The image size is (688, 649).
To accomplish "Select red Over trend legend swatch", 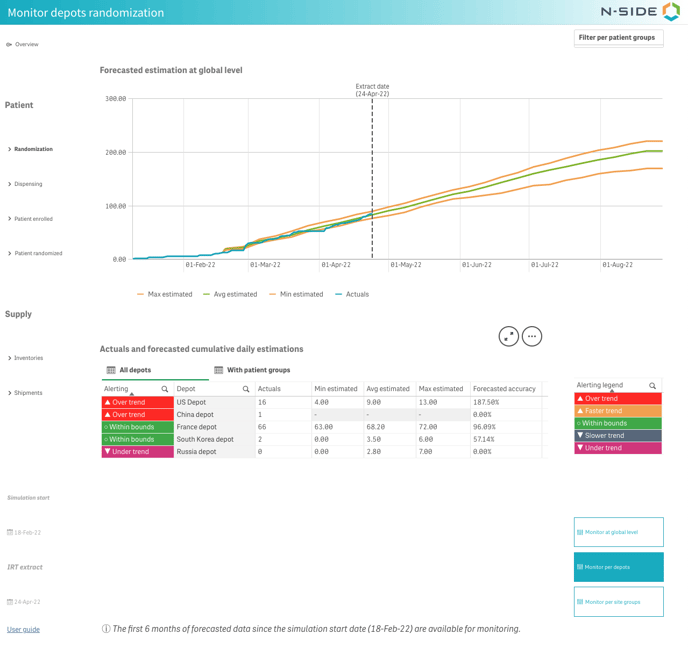I will tap(618, 399).
